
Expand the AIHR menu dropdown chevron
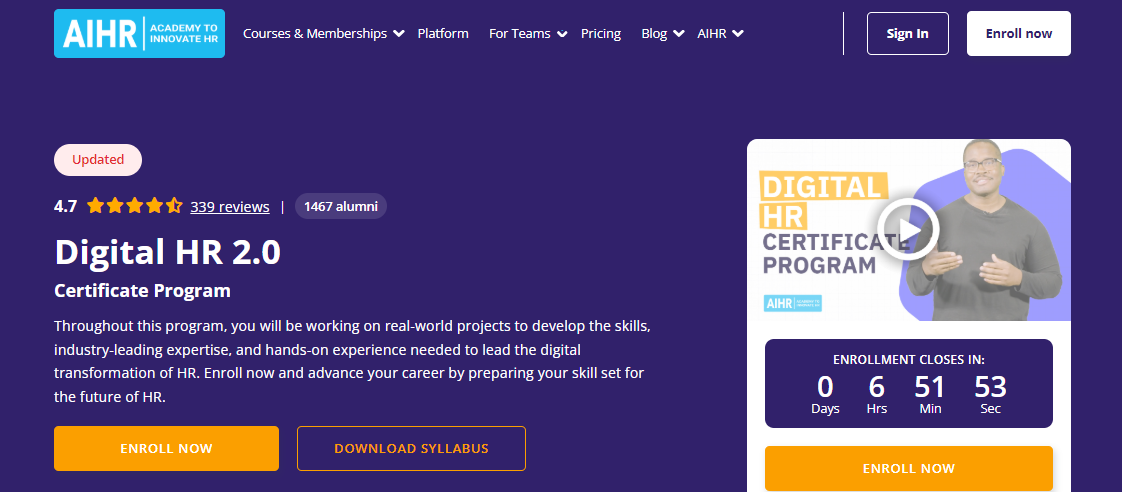tap(738, 34)
